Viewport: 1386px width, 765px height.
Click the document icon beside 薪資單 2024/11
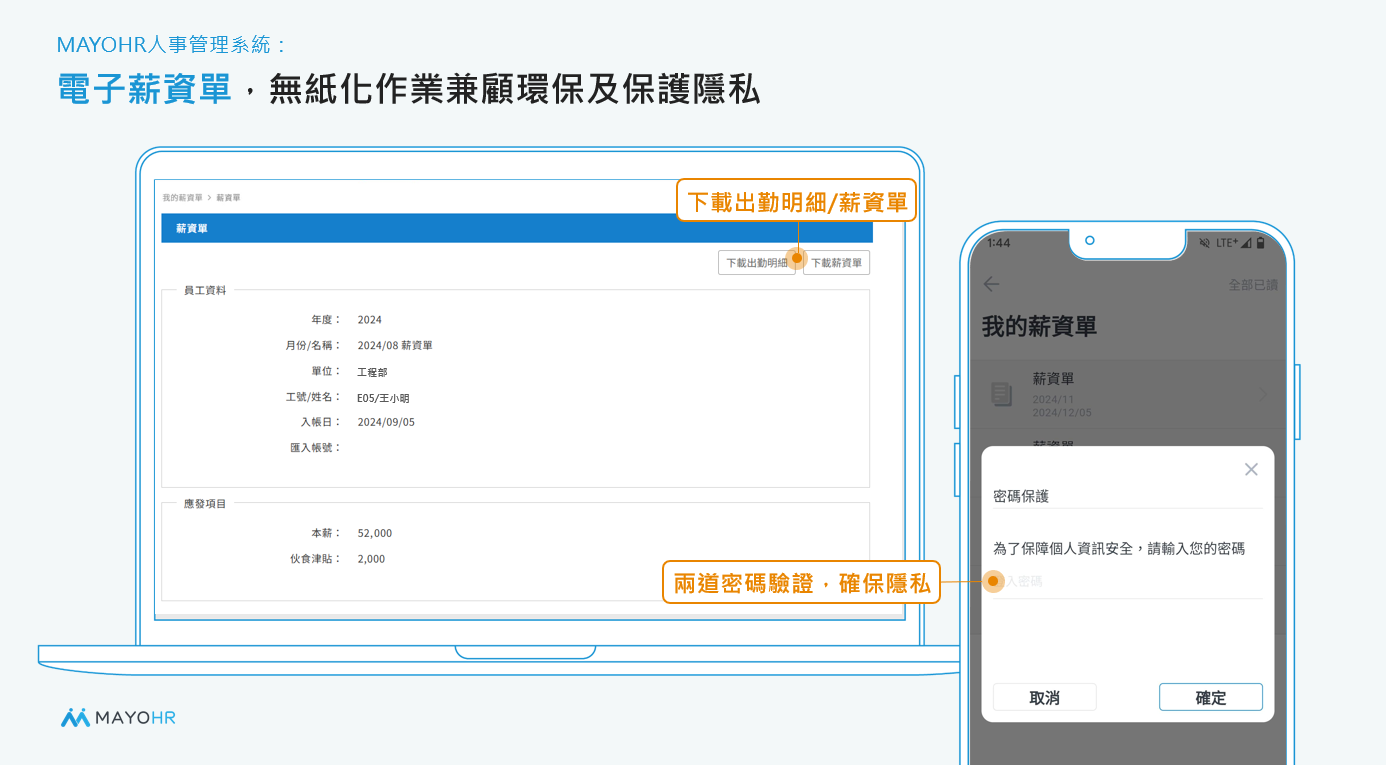[1001, 394]
